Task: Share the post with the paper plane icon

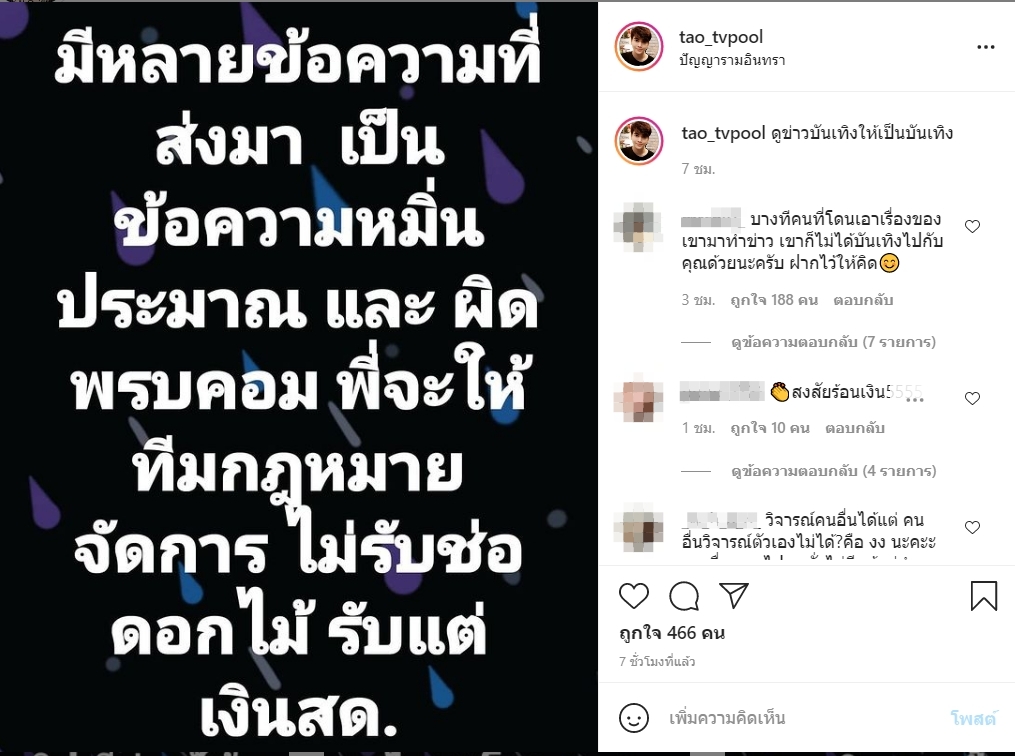Action: tap(733, 595)
